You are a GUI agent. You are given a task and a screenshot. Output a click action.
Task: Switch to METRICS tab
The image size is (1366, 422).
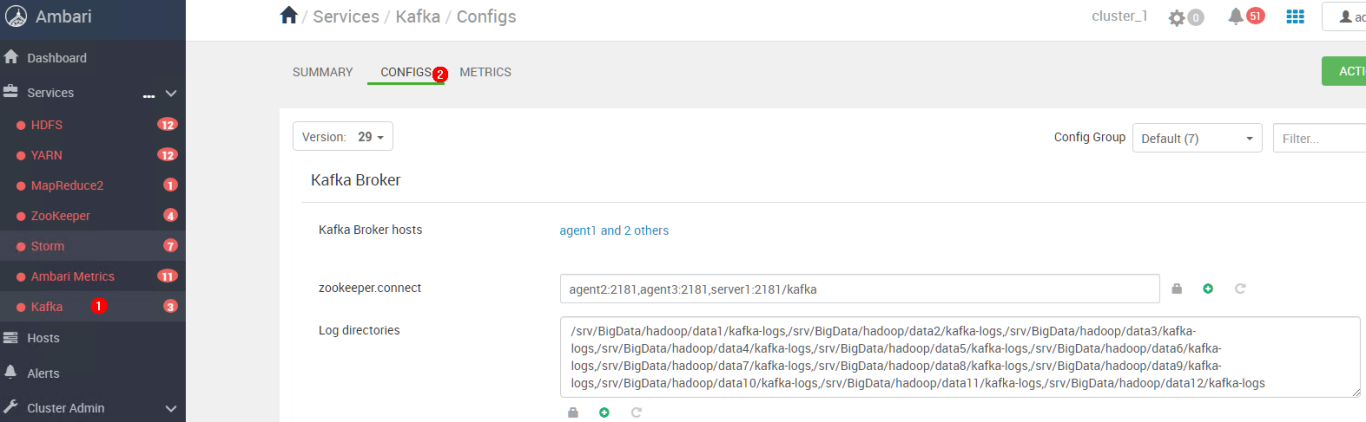tap(485, 72)
